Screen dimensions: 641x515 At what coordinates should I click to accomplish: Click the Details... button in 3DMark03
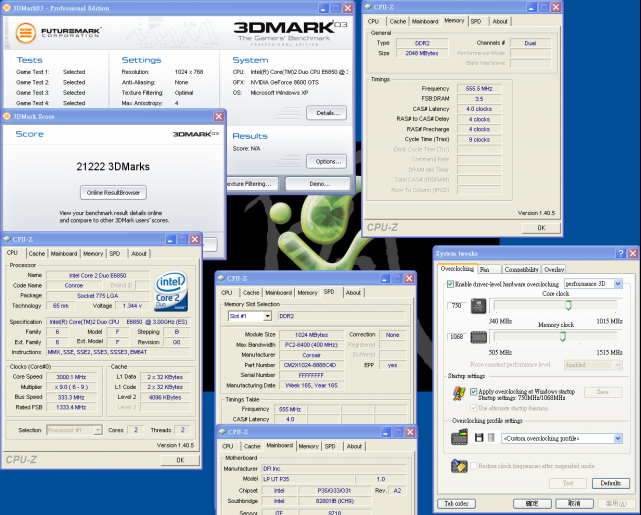point(327,113)
